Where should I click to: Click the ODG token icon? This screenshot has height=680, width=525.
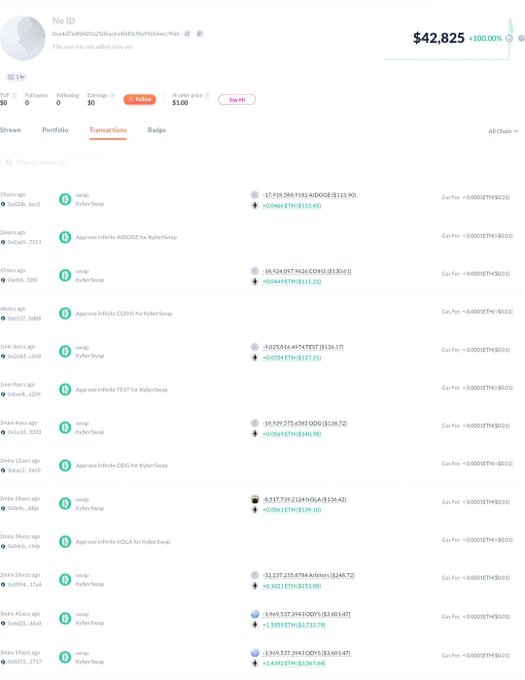pos(255,423)
